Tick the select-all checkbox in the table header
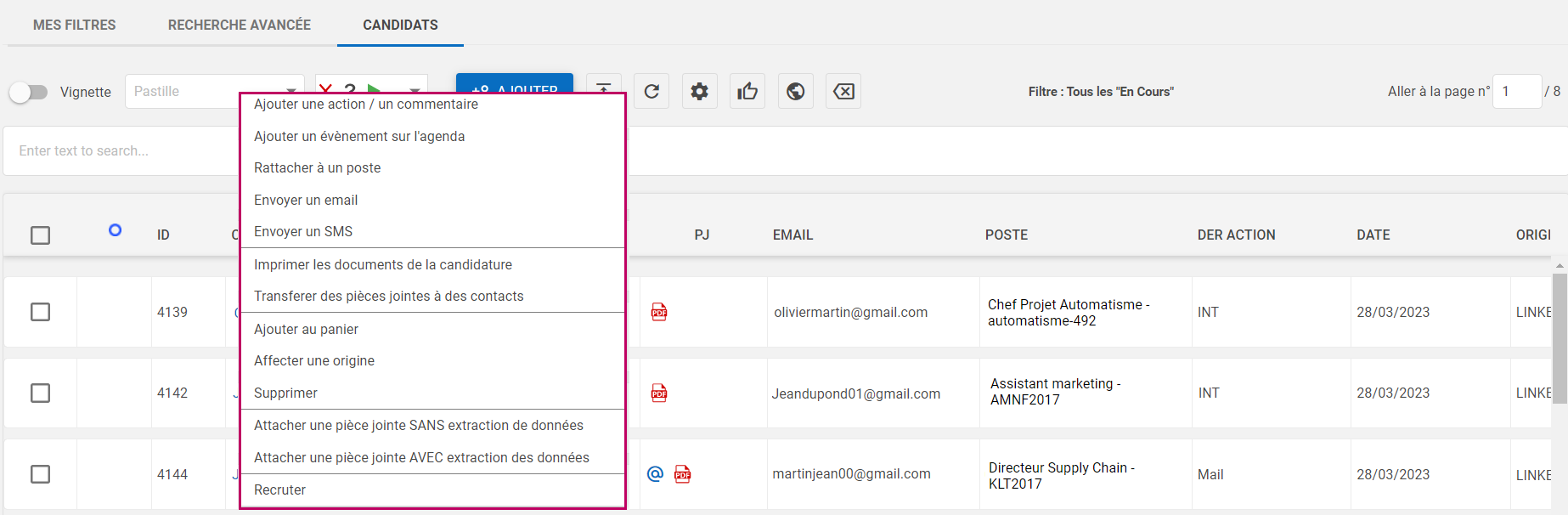 (40, 235)
